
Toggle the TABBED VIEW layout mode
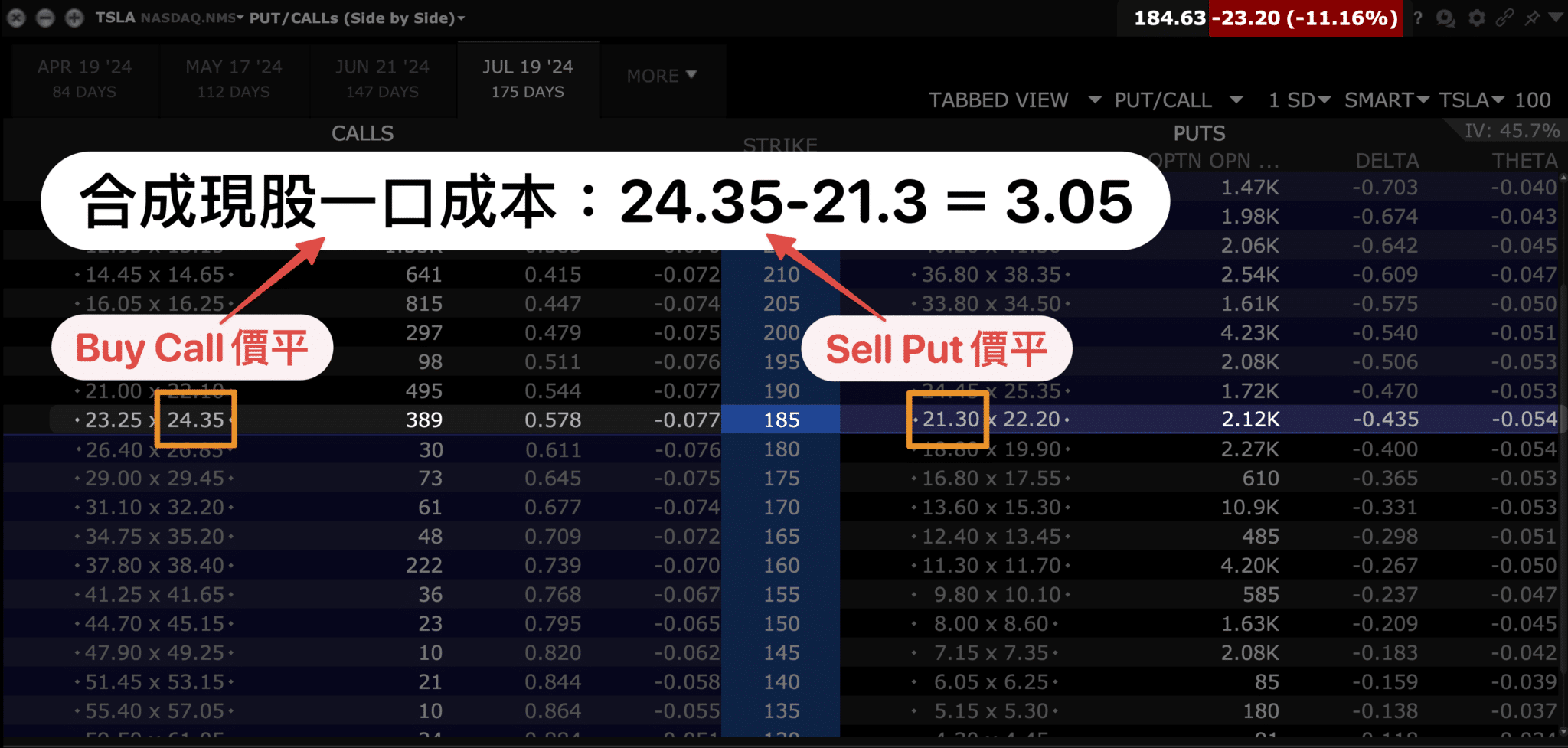point(998,100)
